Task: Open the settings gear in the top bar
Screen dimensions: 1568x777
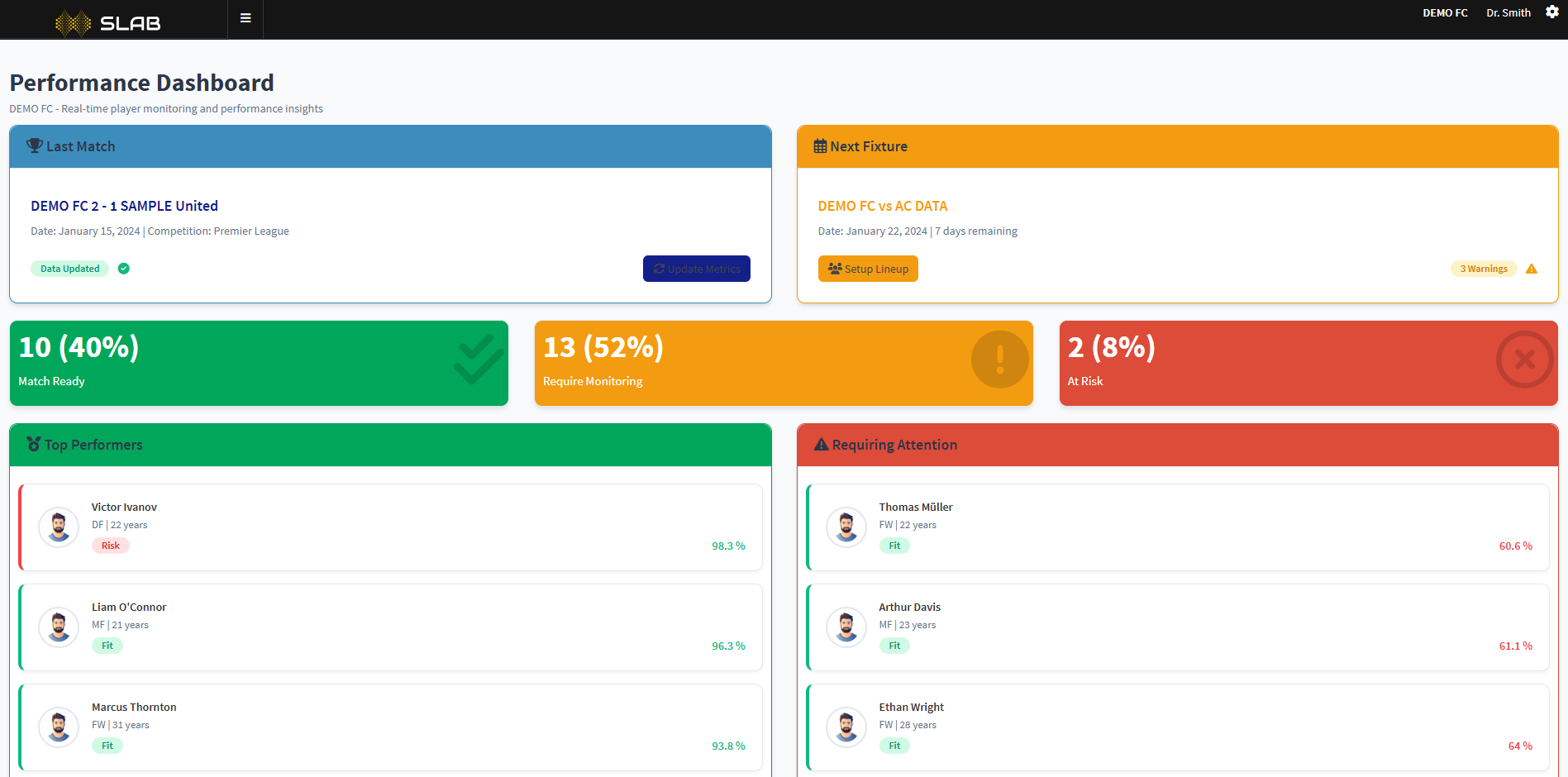Action: coord(1554,12)
